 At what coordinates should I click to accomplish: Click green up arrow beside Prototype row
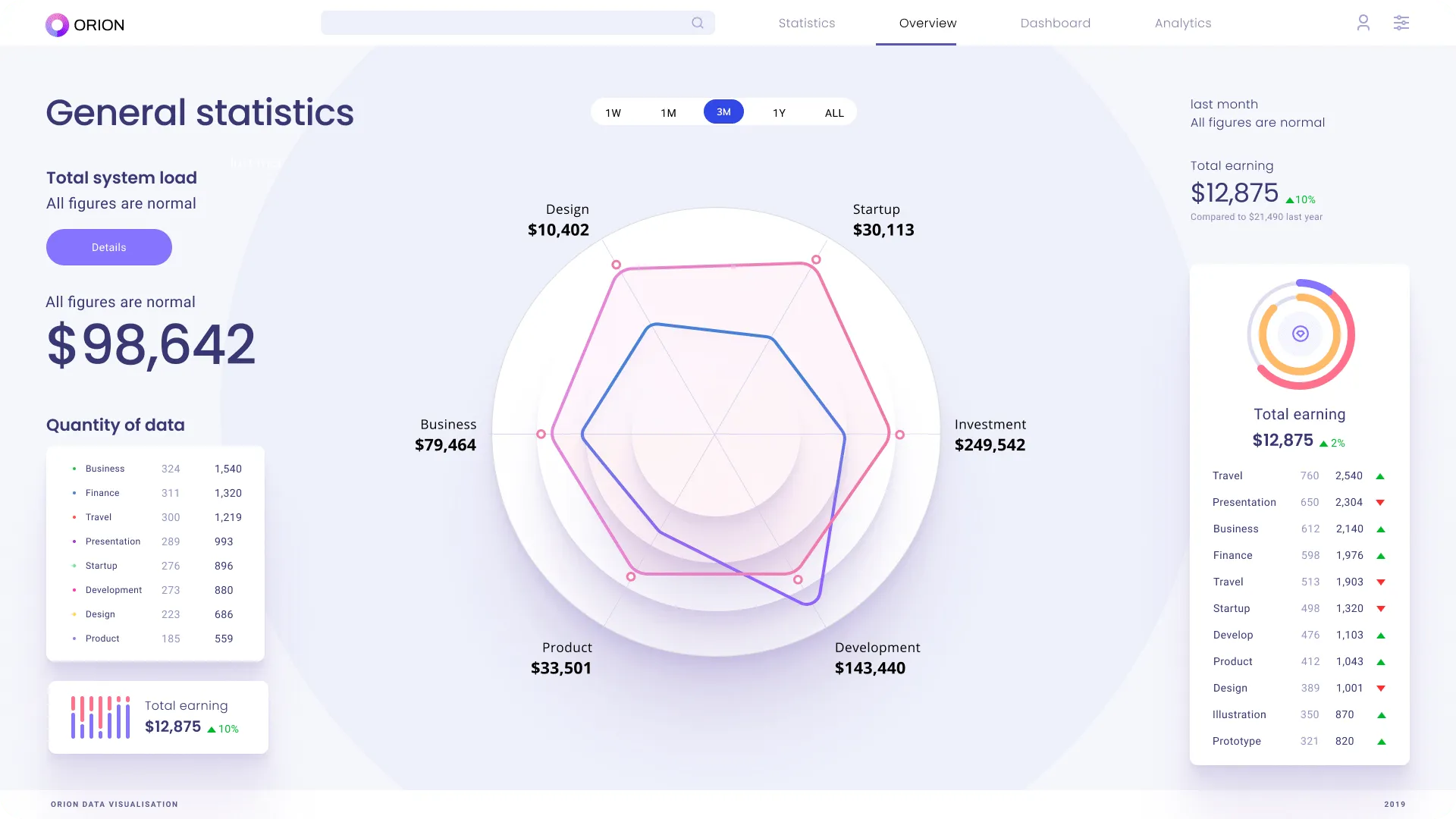point(1381,742)
